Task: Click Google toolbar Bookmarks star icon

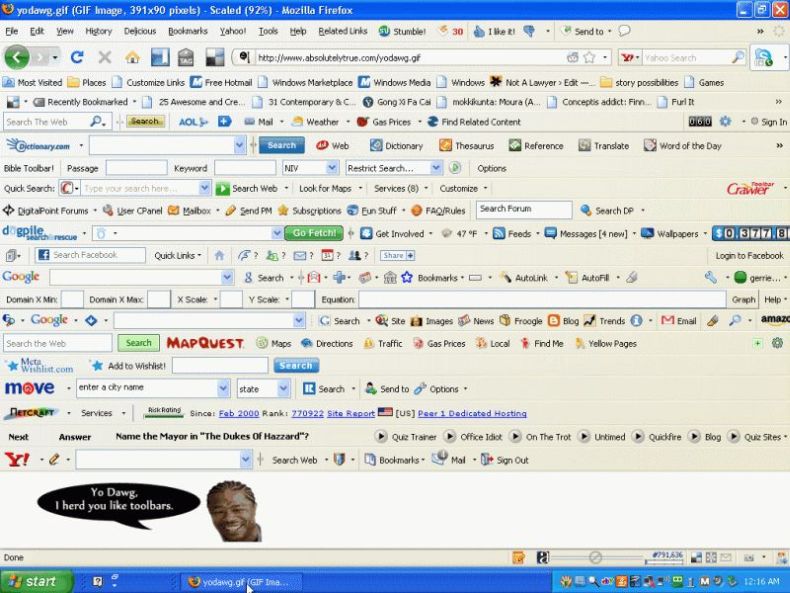Action: tap(407, 277)
